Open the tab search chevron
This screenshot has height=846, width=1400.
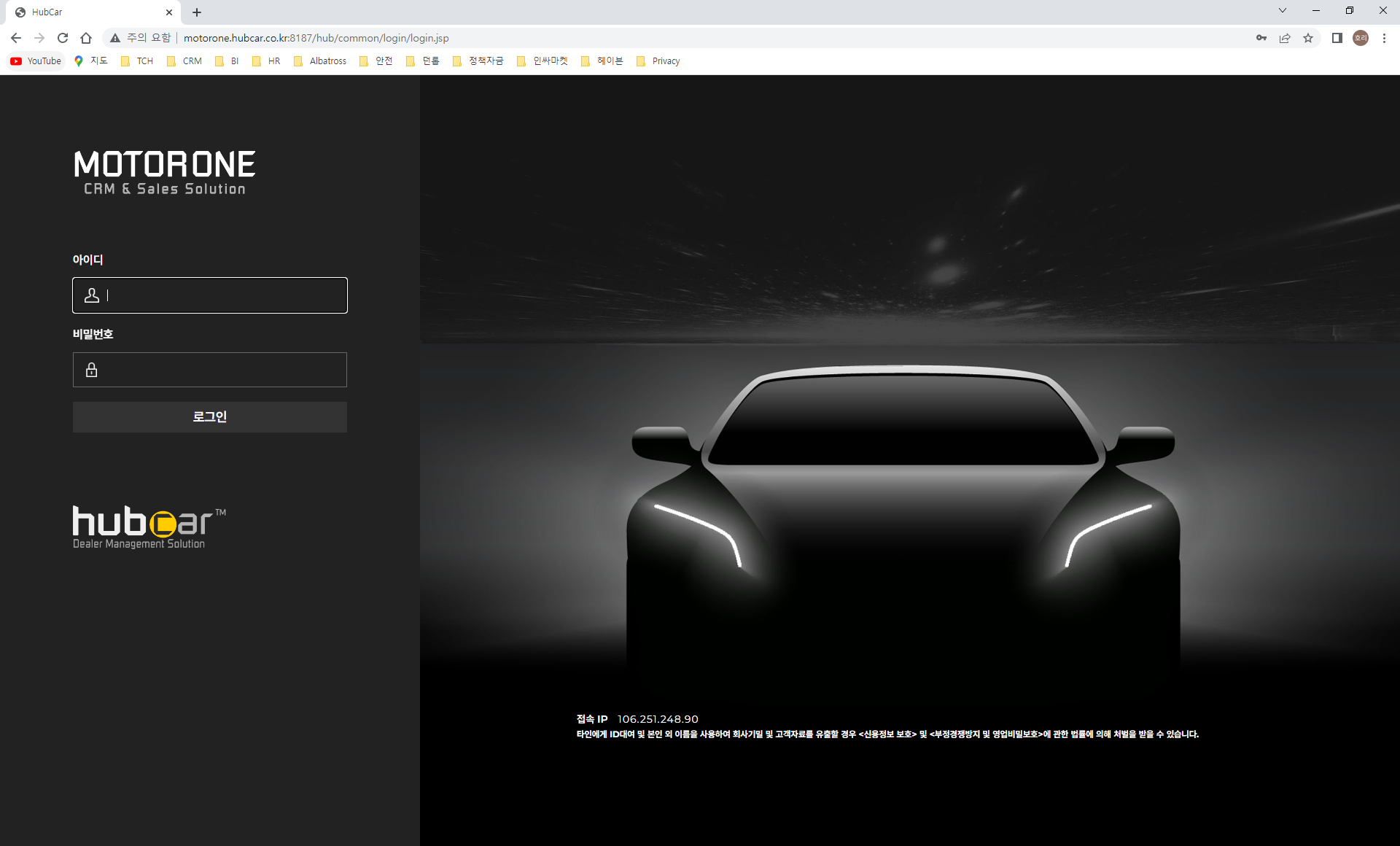(x=1283, y=11)
